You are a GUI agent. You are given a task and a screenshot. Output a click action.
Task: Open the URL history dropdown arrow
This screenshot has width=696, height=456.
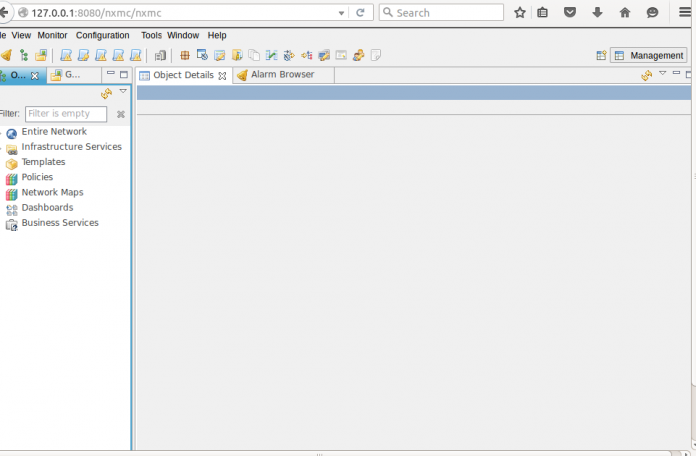(341, 13)
